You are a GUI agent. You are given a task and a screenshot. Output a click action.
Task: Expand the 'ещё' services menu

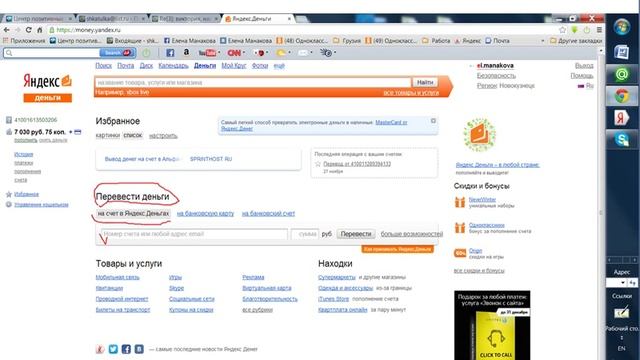279,66
